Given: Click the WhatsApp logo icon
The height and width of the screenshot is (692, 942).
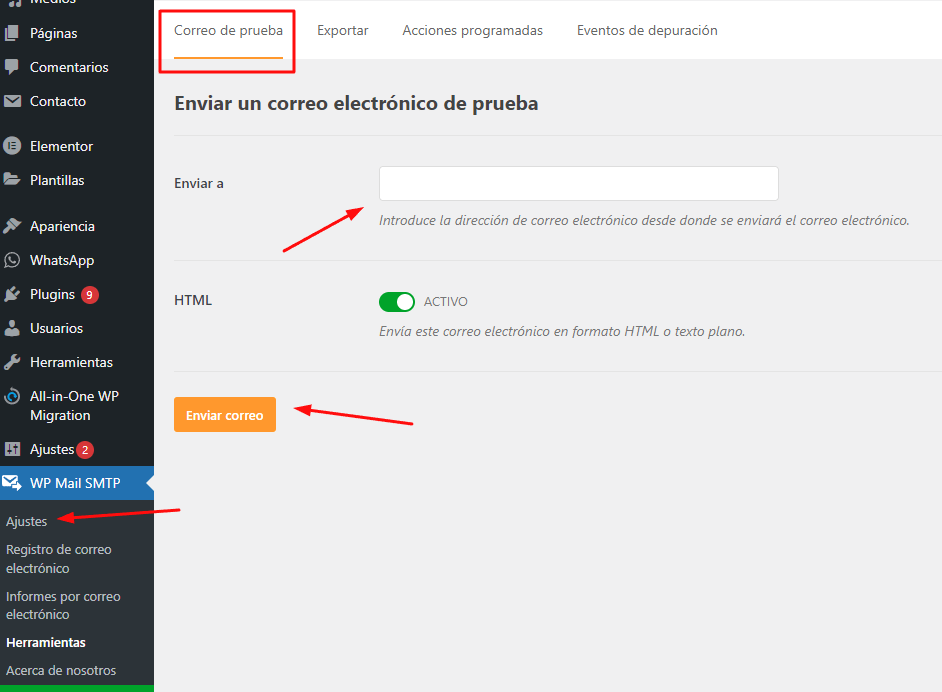Looking at the screenshot, I should (x=12, y=260).
